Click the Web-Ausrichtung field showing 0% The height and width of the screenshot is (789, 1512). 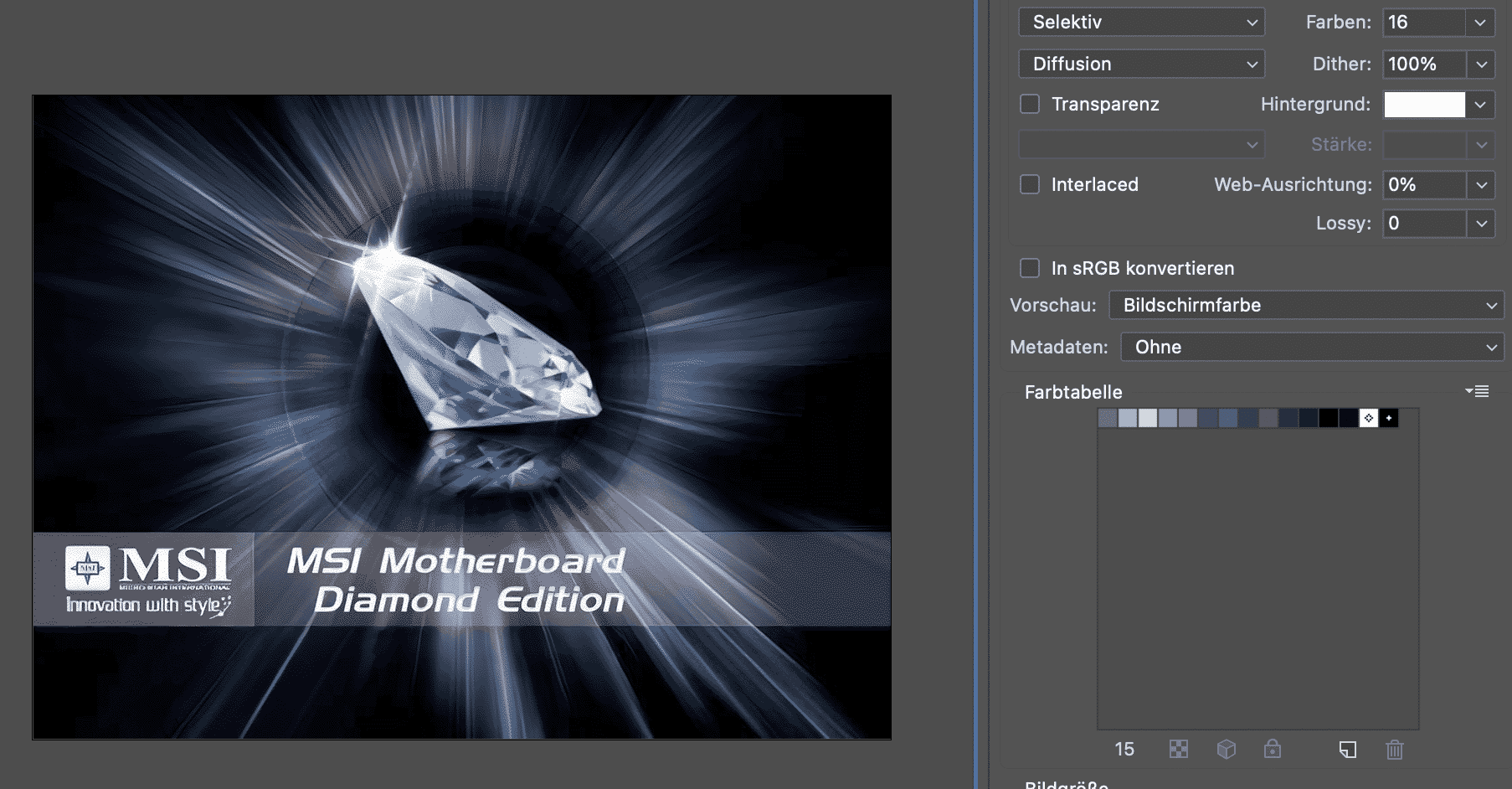coord(1424,184)
